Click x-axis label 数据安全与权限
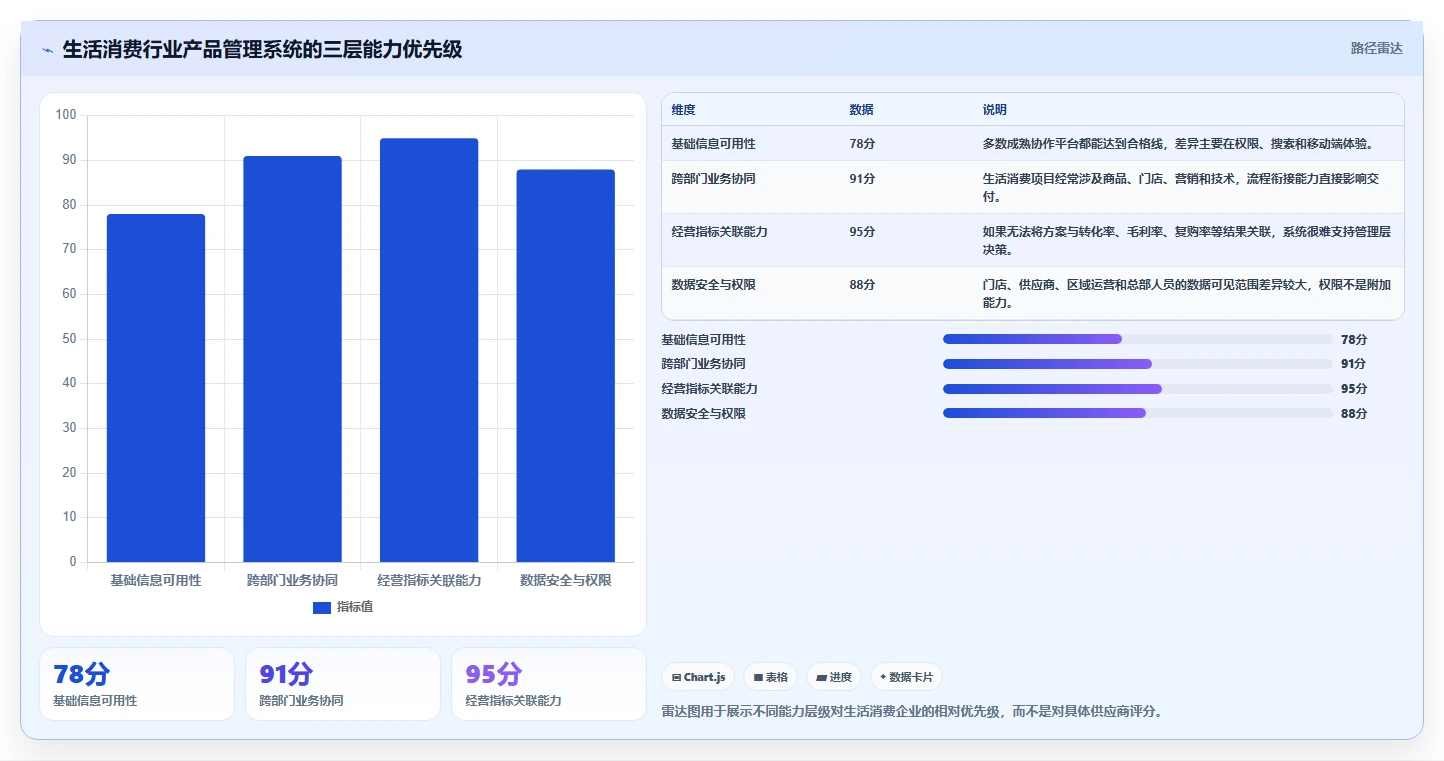Viewport: 1444px width, 761px height. pyautogui.click(x=566, y=580)
